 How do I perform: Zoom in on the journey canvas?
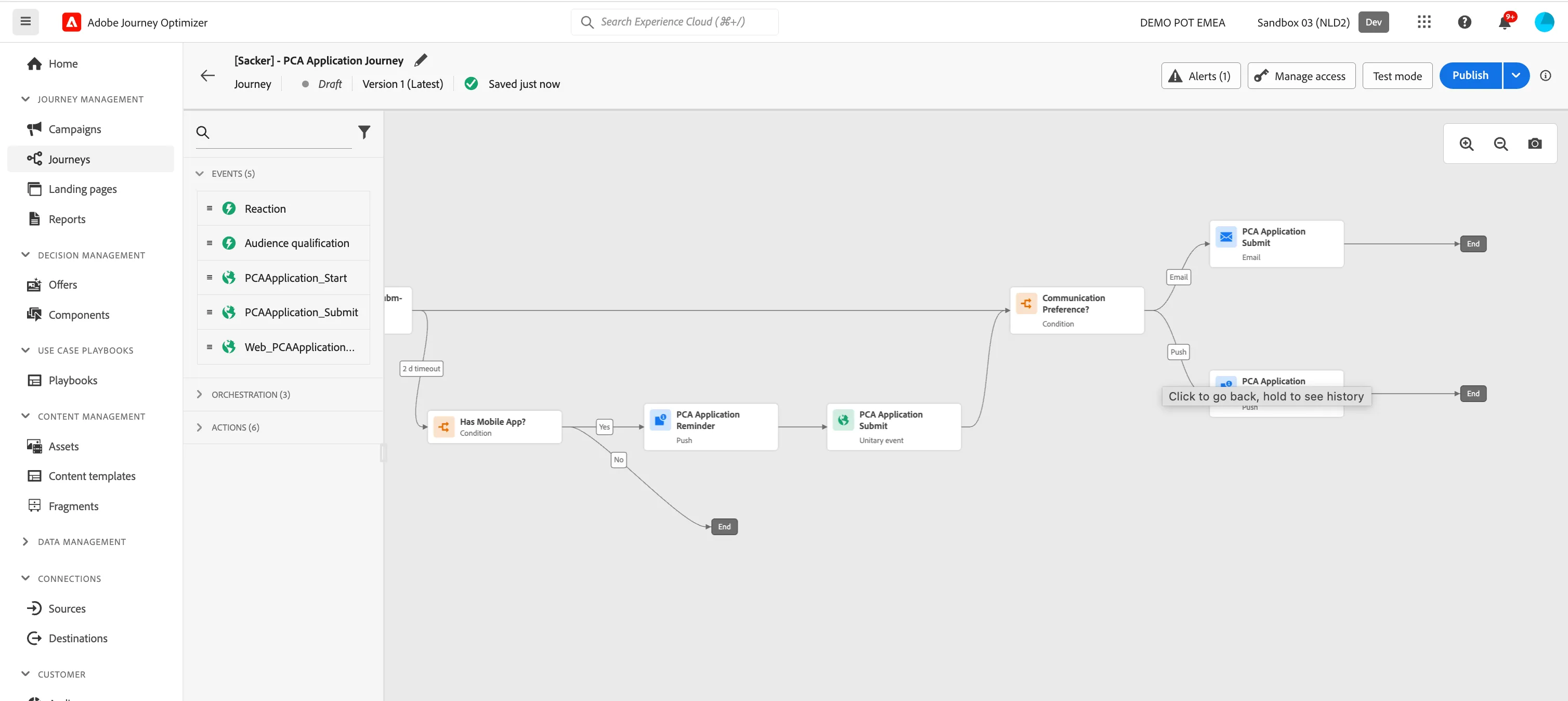click(x=1466, y=144)
